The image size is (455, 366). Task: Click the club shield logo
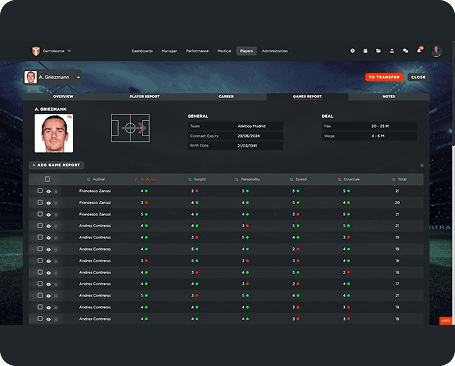[x=36, y=51]
